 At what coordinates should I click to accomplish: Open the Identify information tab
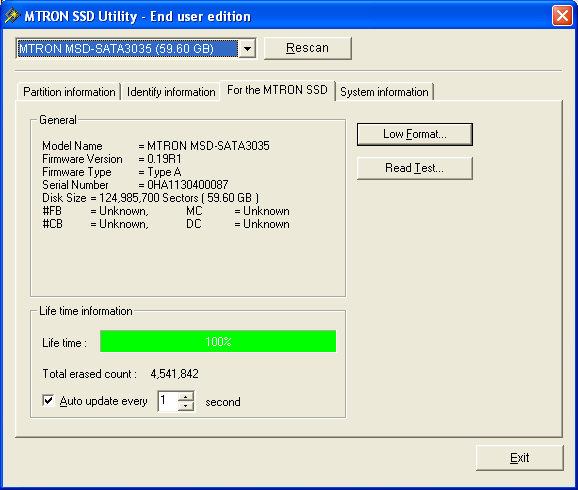pyautogui.click(x=171, y=92)
